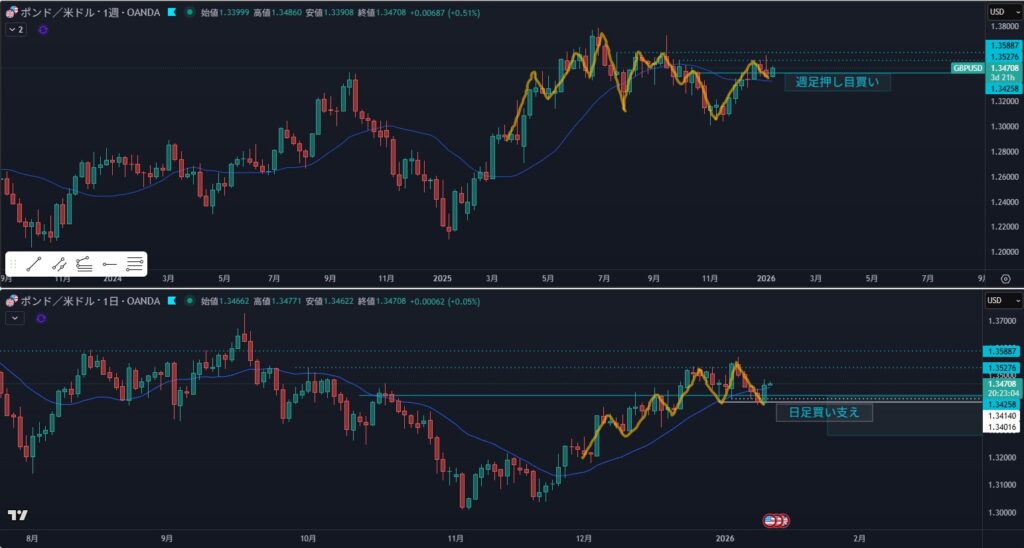
Task: Select the Trend Line tool in floating toolbar
Action: click(x=34, y=264)
